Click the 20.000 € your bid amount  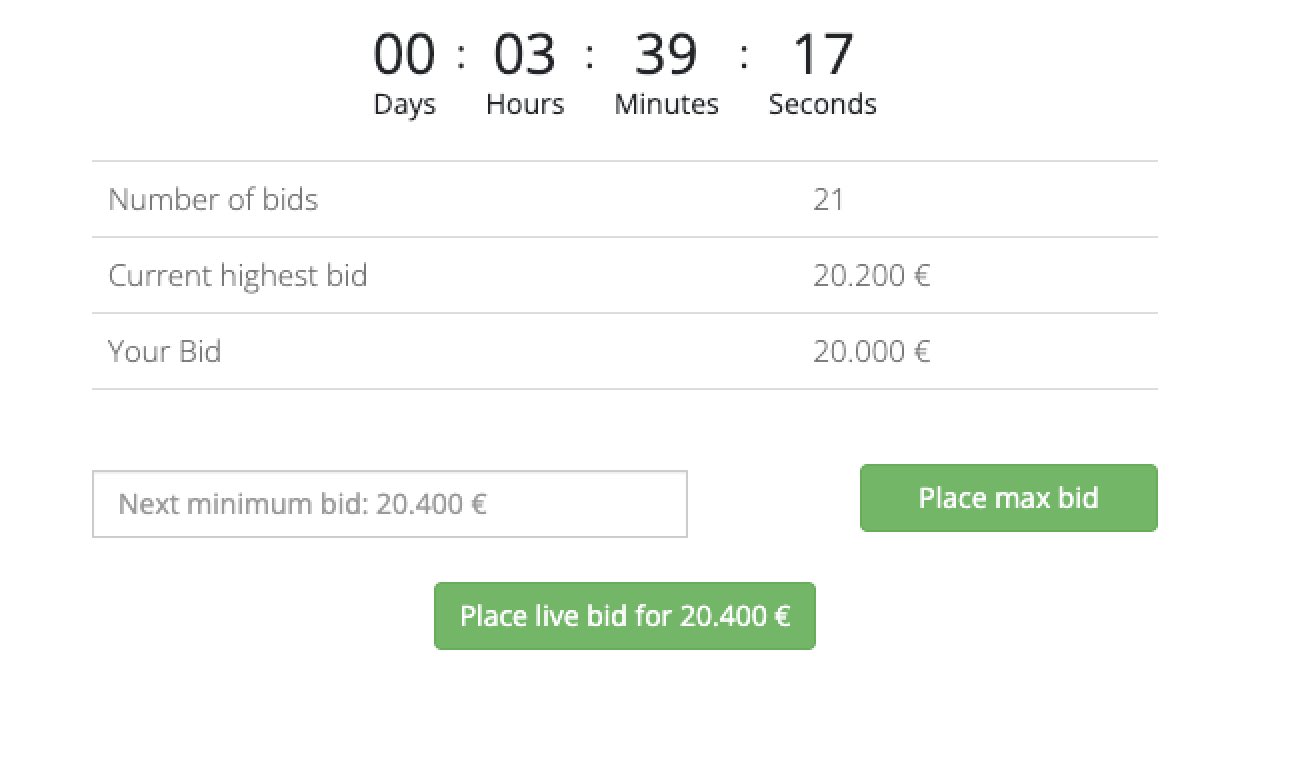(871, 352)
